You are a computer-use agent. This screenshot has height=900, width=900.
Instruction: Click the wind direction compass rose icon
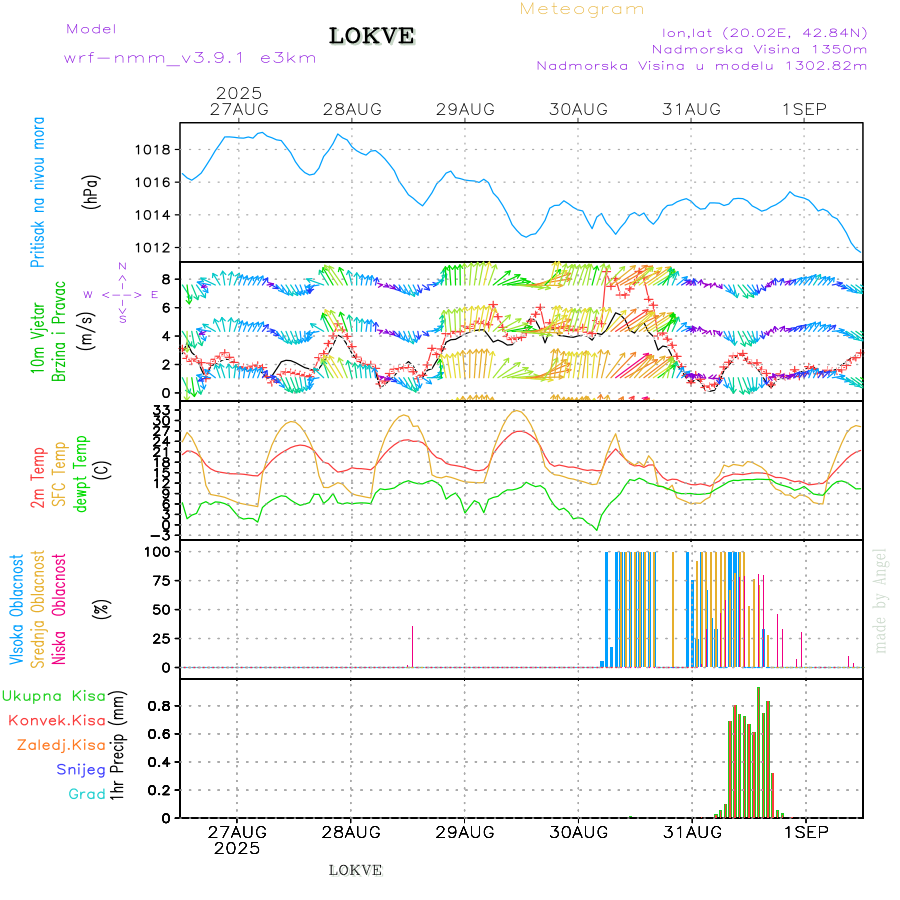tap(122, 294)
